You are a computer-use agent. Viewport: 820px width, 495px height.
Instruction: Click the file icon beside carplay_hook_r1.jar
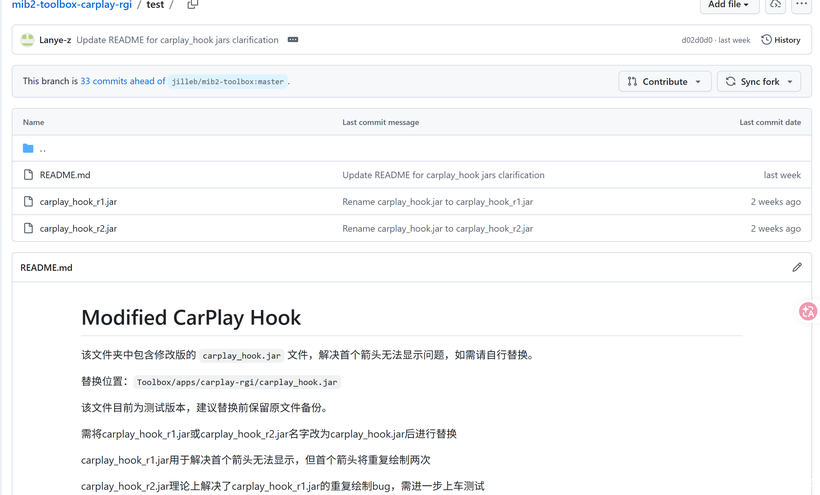[x=28, y=201]
